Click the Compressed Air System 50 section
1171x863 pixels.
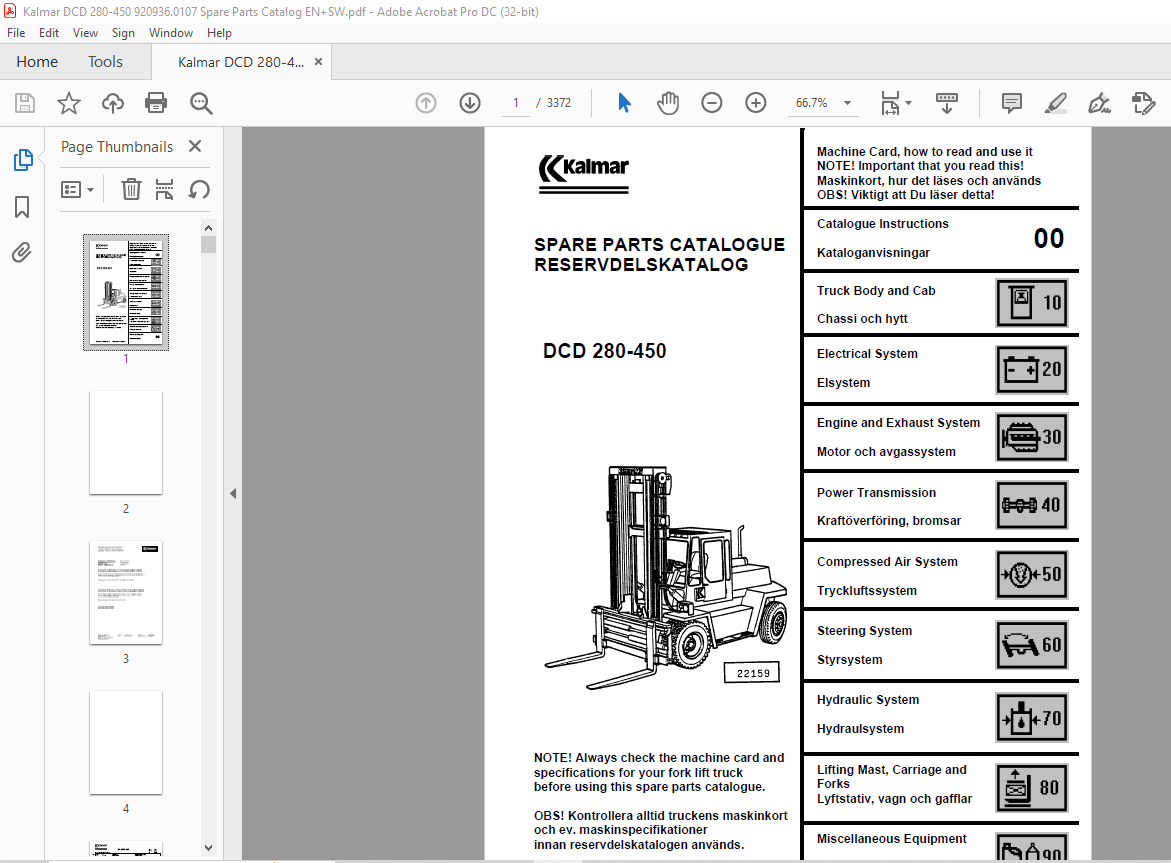tap(941, 575)
